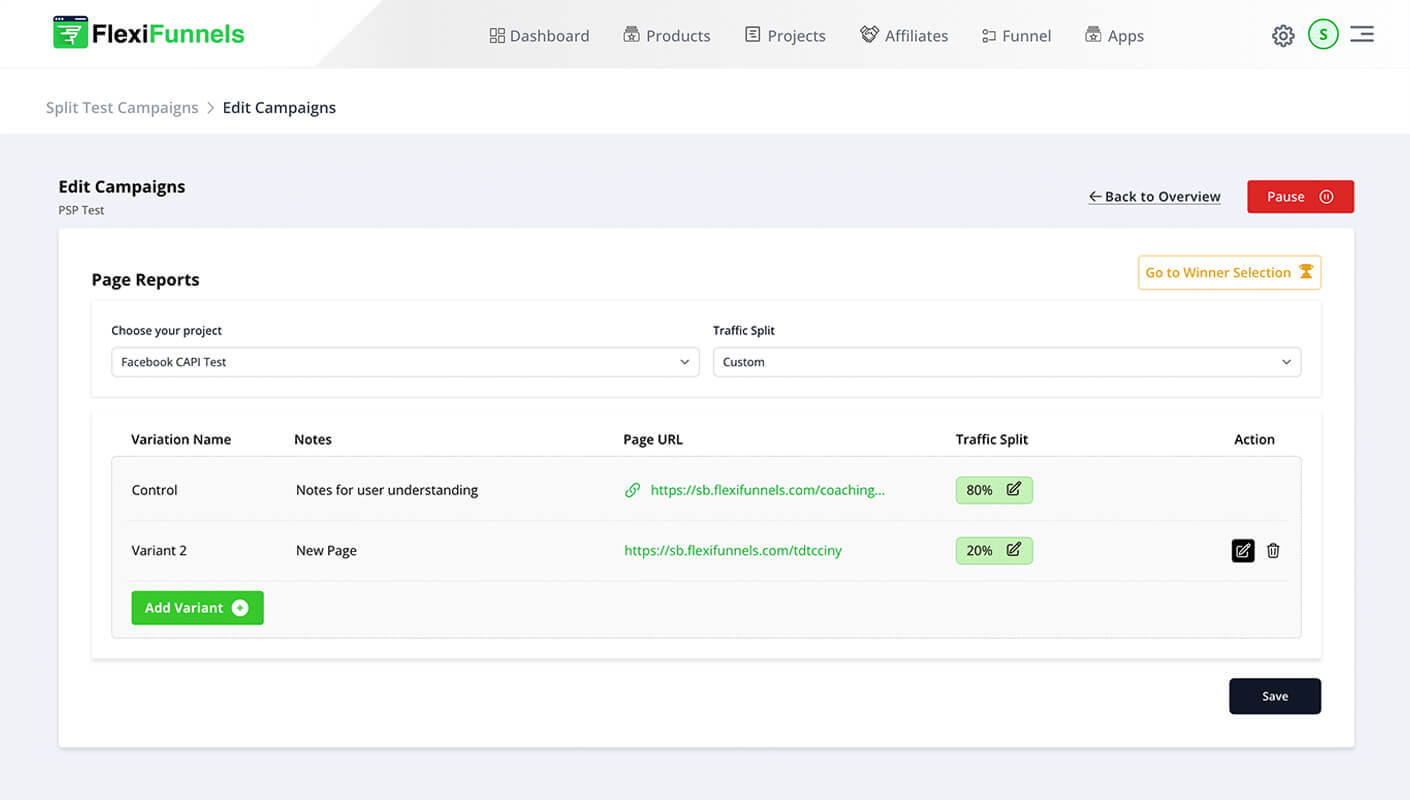Viewport: 1410px width, 800px height.
Task: Click the black edit icon for Variant 2
Action: tap(1243, 550)
